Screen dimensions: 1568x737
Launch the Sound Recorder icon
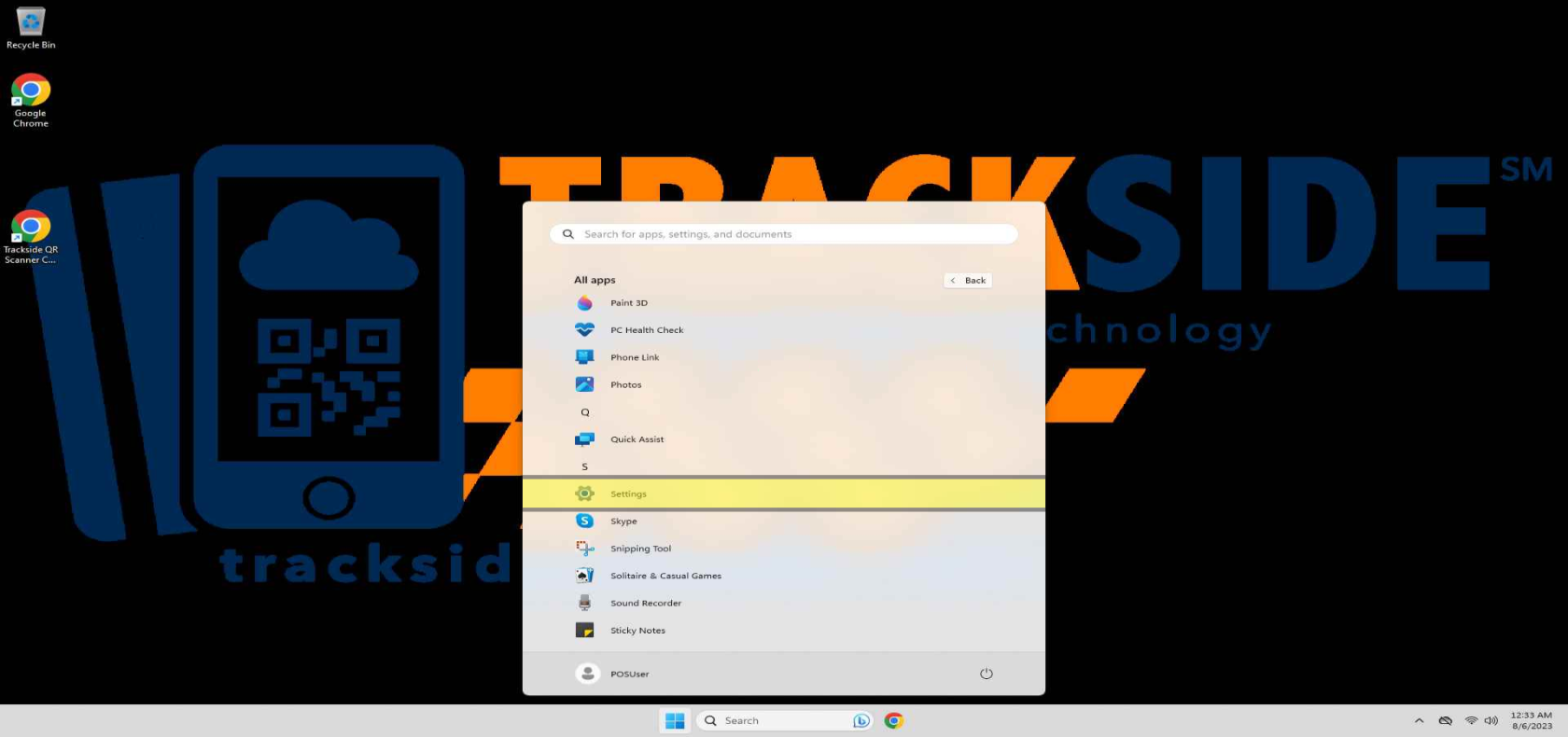pos(584,603)
